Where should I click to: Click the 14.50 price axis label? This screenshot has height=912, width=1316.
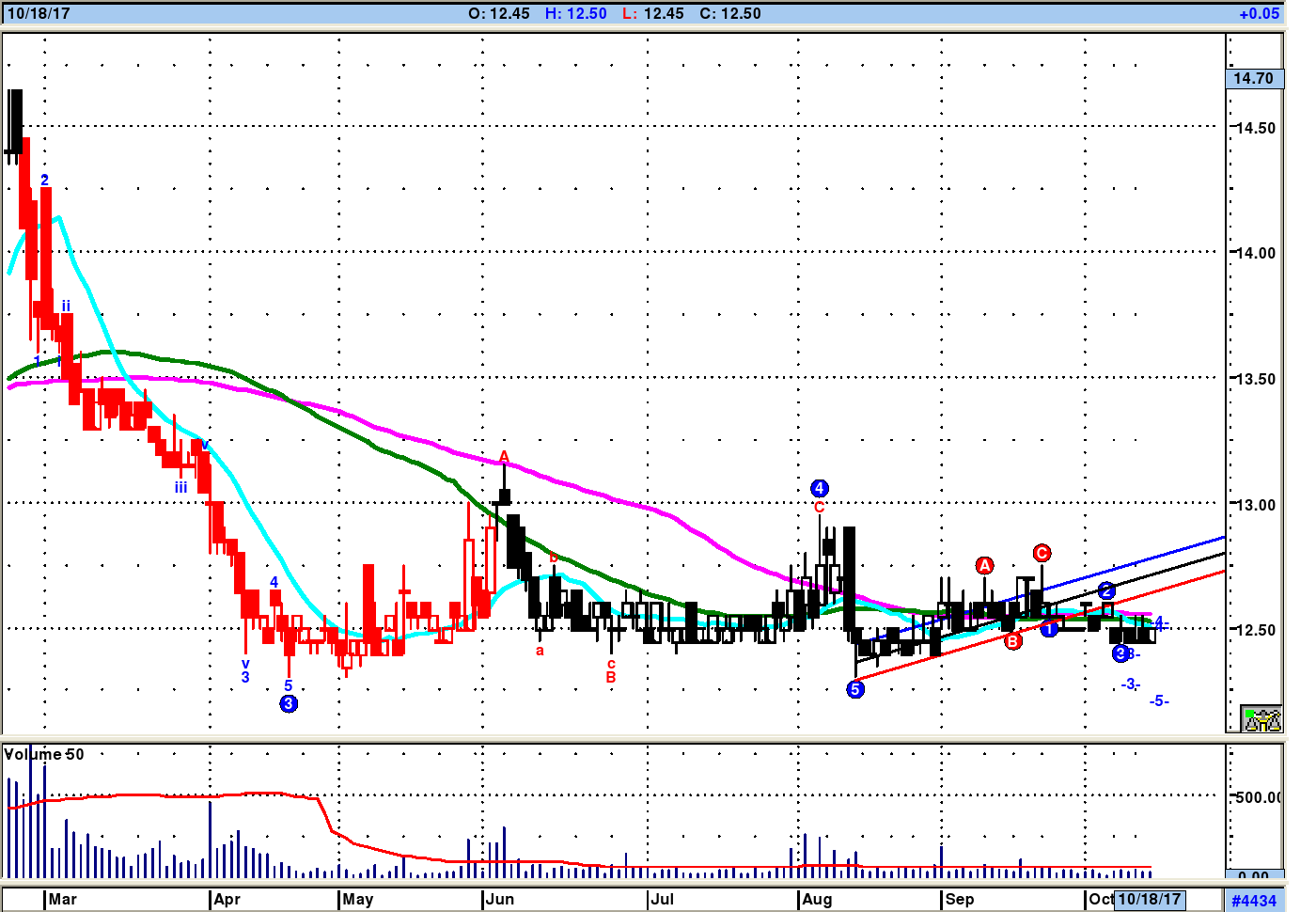click(1255, 128)
